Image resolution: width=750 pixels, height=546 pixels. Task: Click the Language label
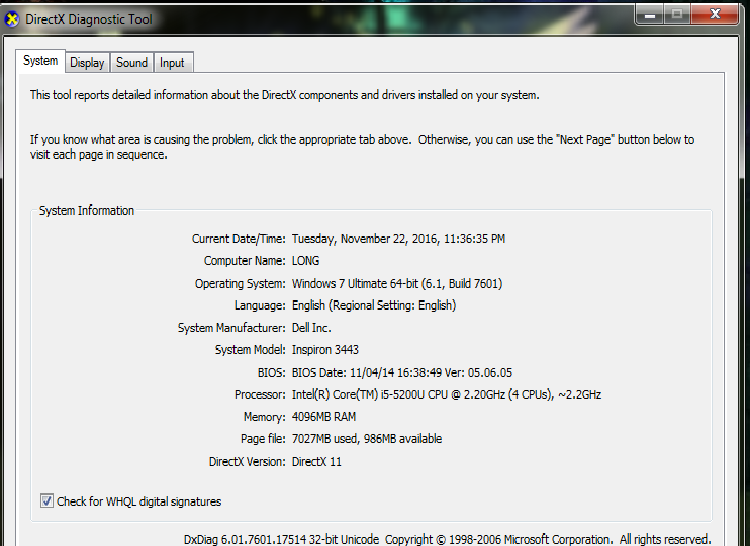click(260, 306)
